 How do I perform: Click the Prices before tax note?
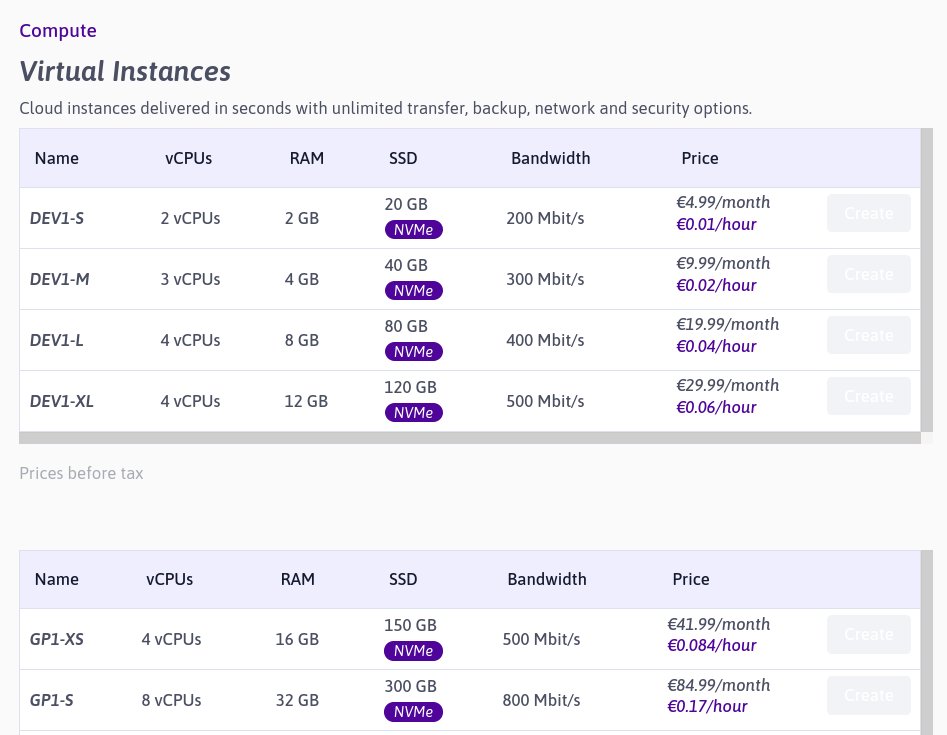pos(82,473)
